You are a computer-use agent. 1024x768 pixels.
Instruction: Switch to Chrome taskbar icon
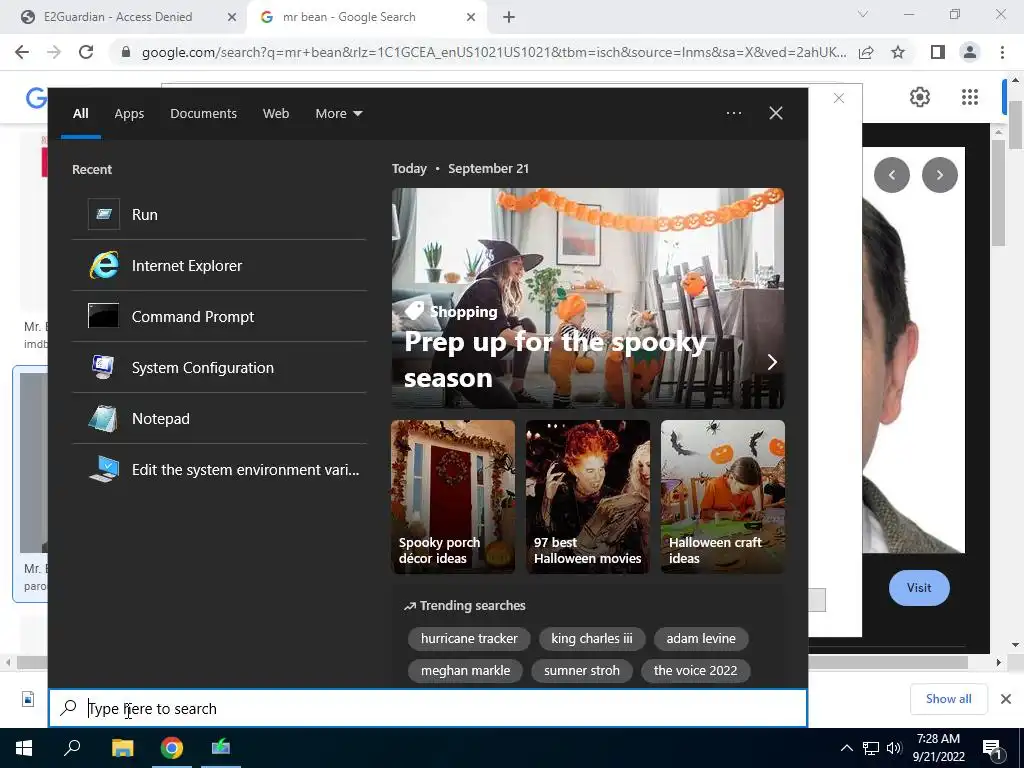click(172, 748)
